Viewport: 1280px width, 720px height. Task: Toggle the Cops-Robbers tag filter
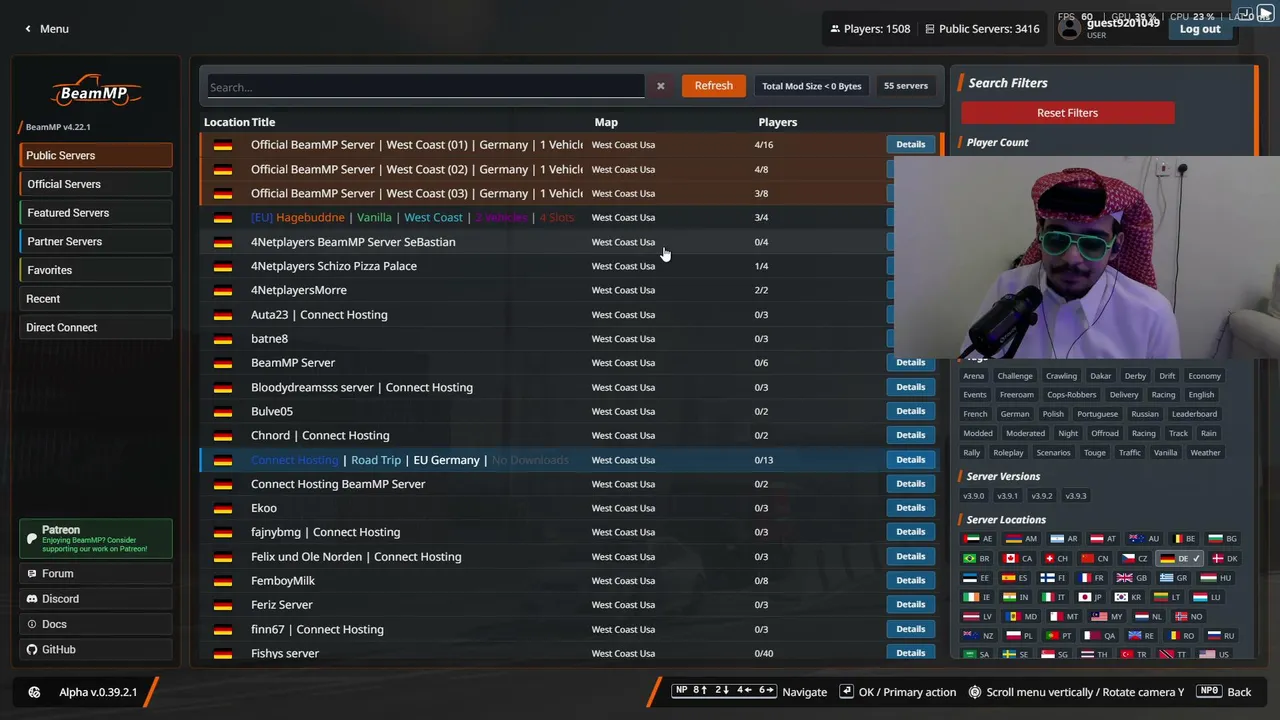(x=1071, y=395)
